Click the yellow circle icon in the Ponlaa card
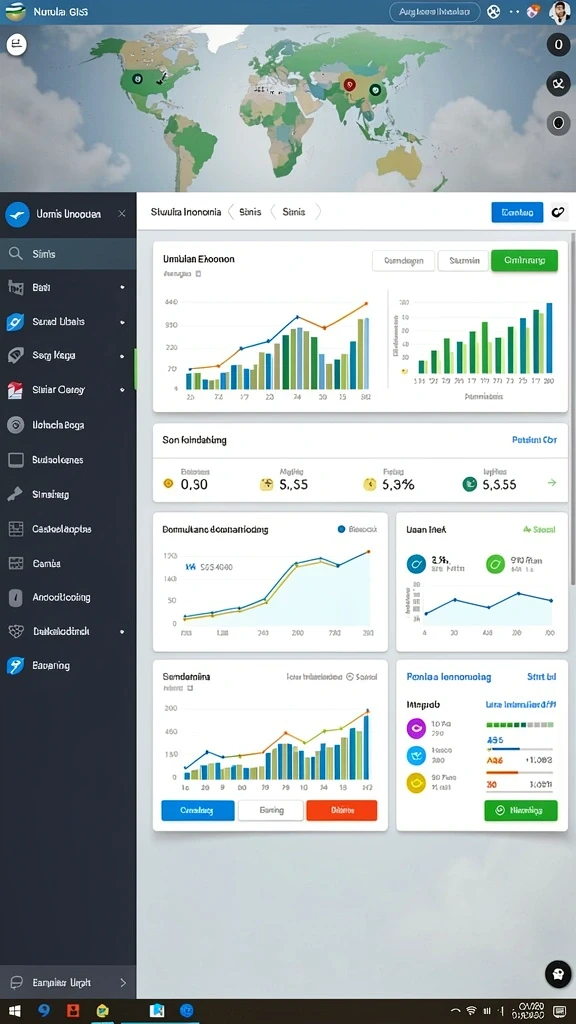576x1024 pixels. (x=416, y=782)
